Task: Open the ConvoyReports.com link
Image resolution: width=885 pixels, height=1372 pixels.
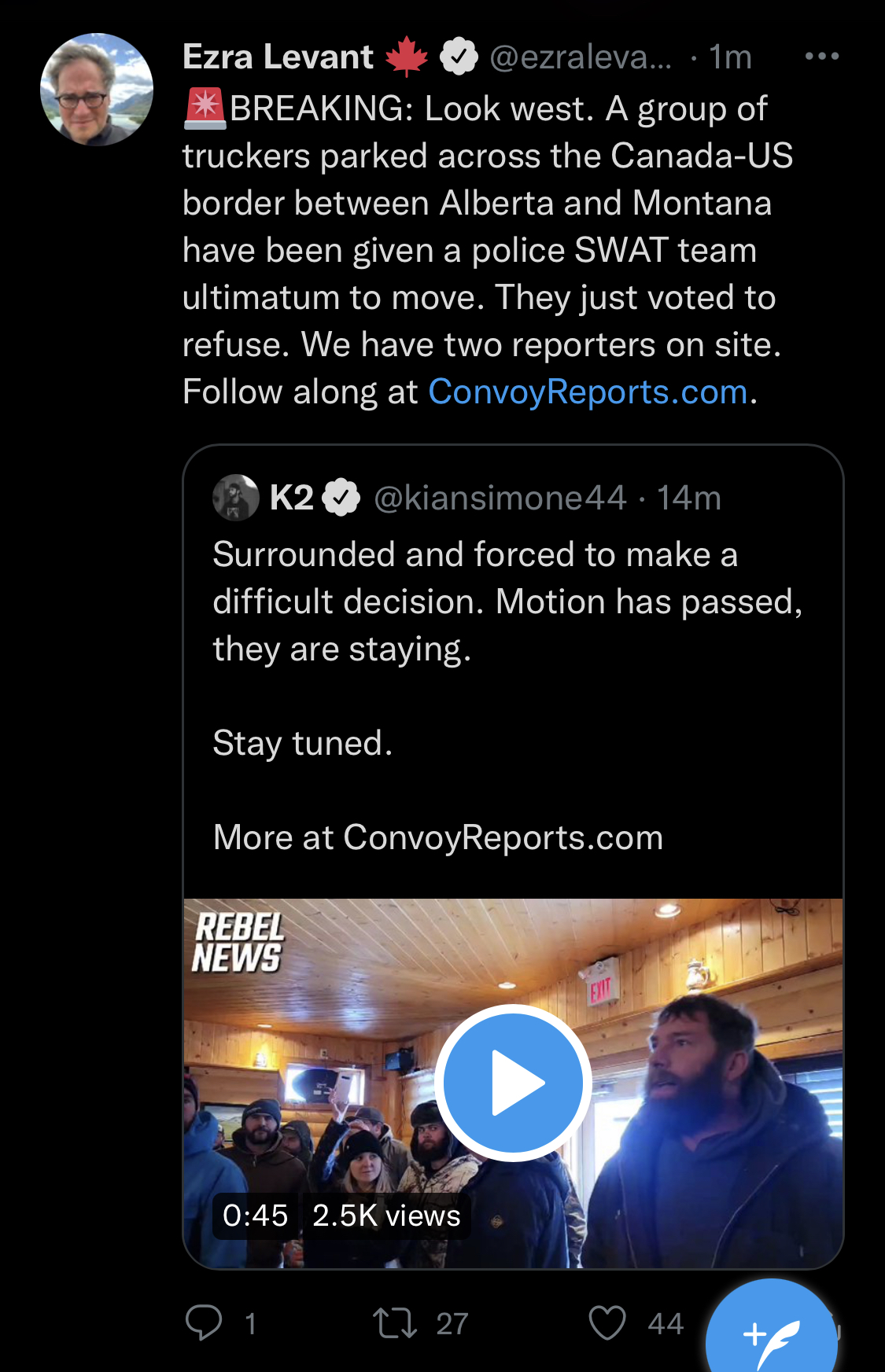Action: tap(588, 392)
